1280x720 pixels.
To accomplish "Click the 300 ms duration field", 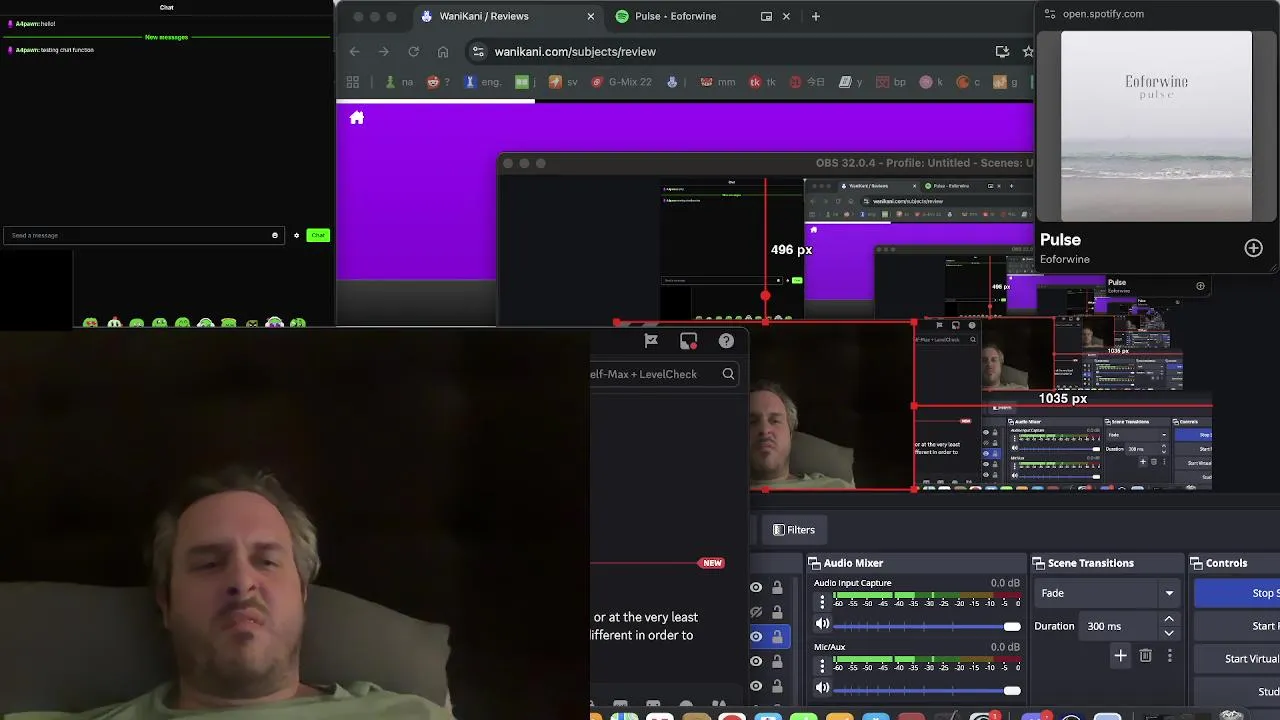I will 1120,626.
